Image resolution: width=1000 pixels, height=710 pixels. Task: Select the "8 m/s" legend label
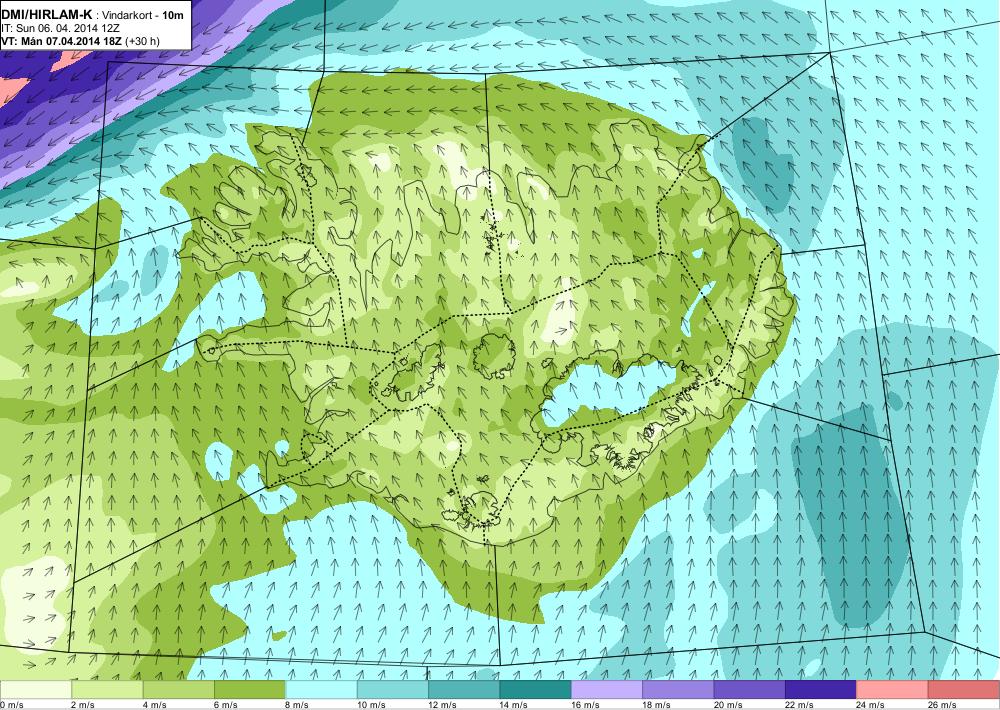[x=298, y=705]
